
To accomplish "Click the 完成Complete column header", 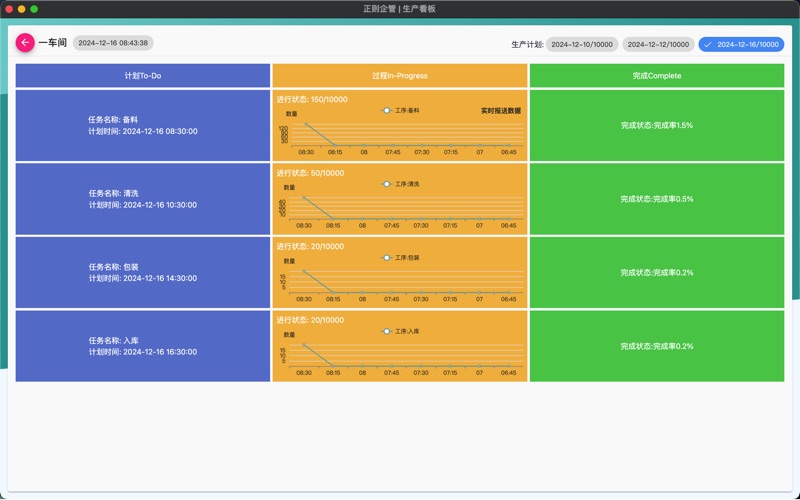I will (656, 76).
